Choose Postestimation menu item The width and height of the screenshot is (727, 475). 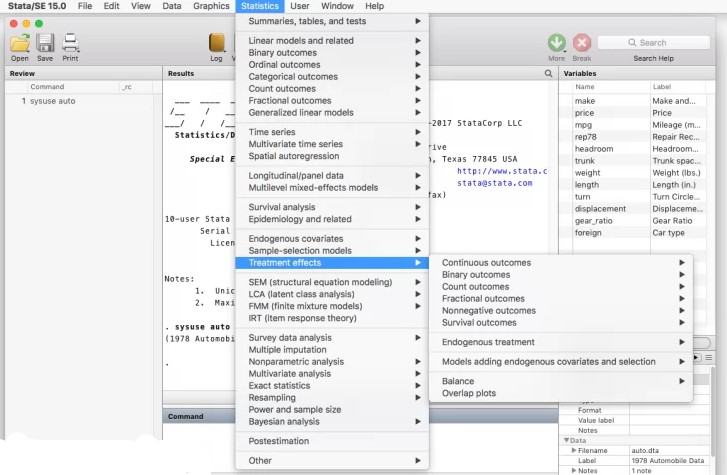point(332,441)
